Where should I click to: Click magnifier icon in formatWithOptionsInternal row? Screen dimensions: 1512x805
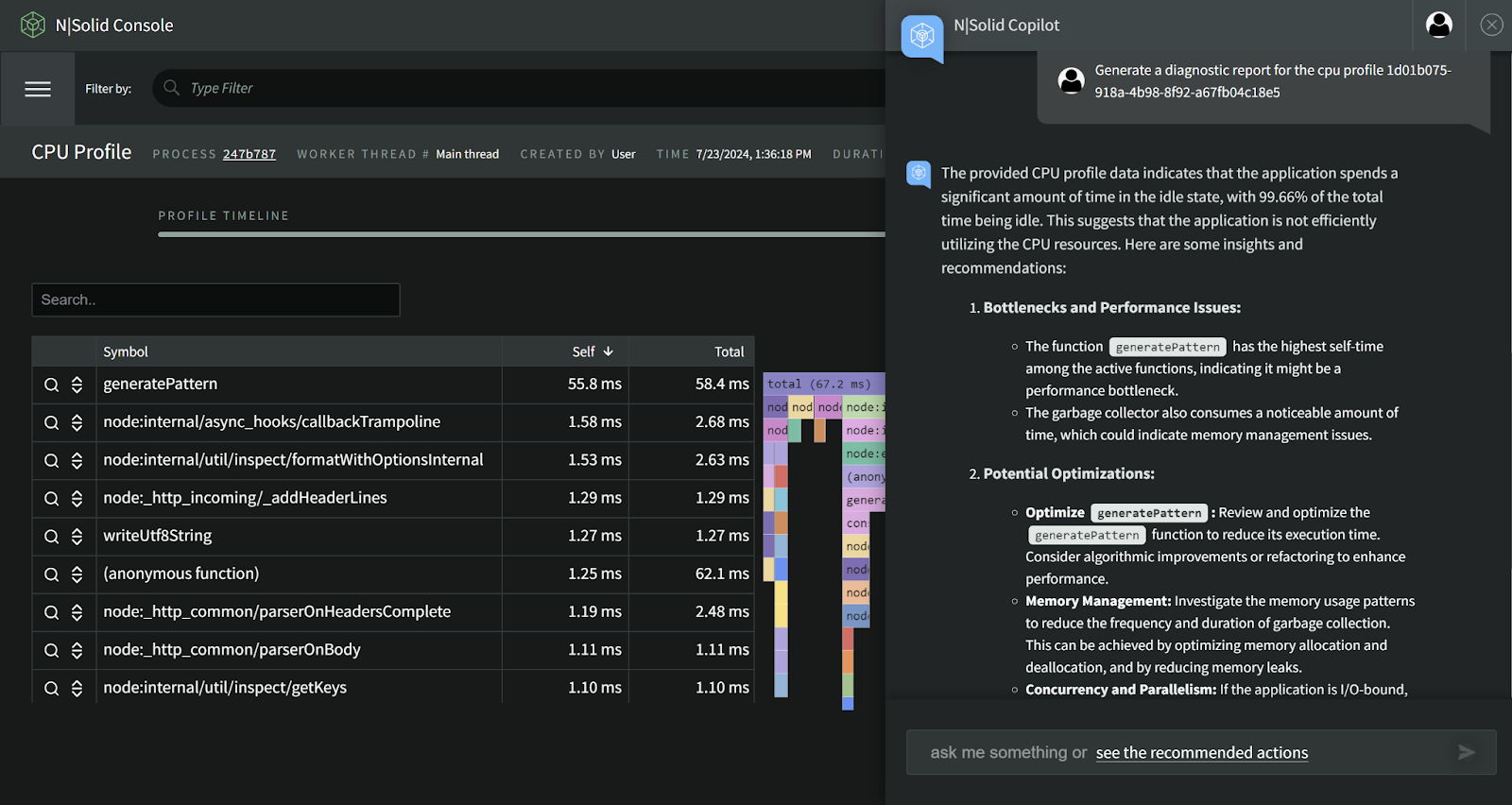[x=51, y=460]
